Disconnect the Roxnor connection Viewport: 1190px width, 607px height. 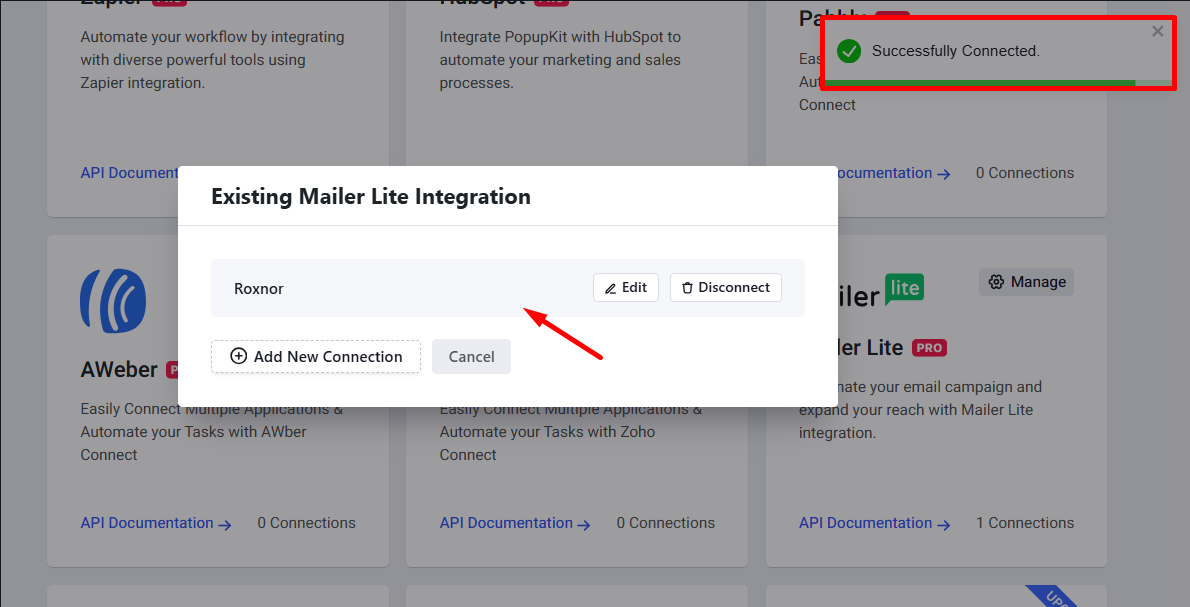point(725,287)
